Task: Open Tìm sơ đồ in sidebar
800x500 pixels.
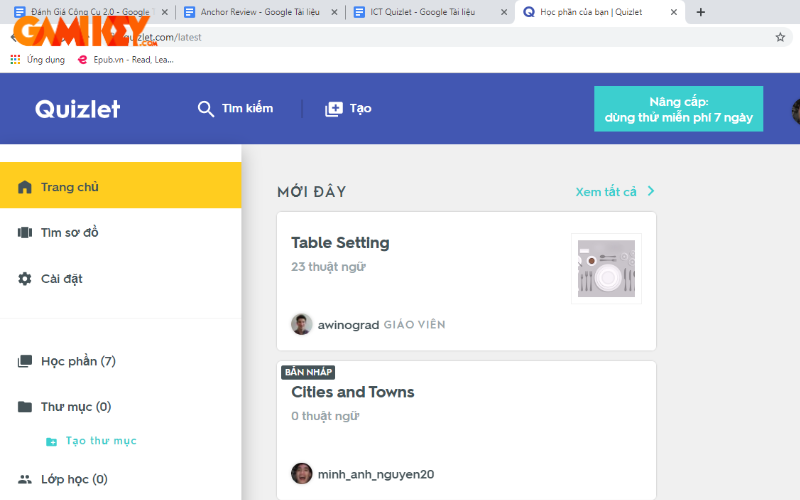Action: click(x=69, y=233)
